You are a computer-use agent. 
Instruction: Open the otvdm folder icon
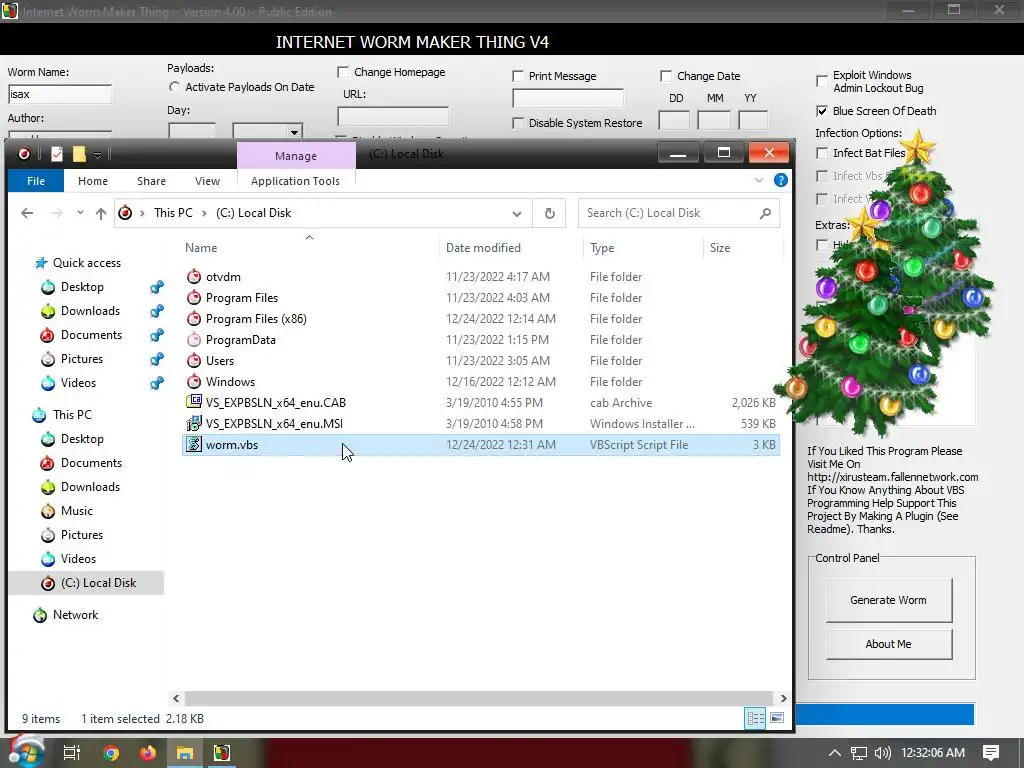click(194, 277)
